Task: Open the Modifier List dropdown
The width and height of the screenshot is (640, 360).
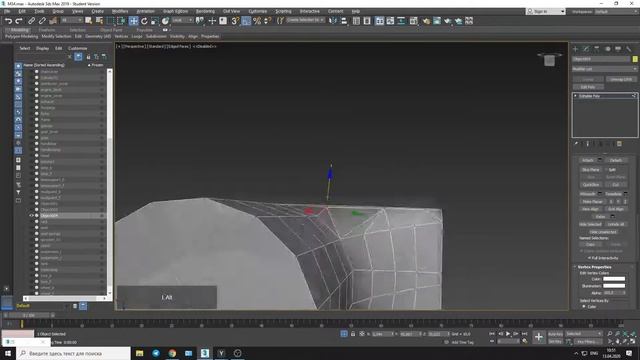Action: click(604, 69)
